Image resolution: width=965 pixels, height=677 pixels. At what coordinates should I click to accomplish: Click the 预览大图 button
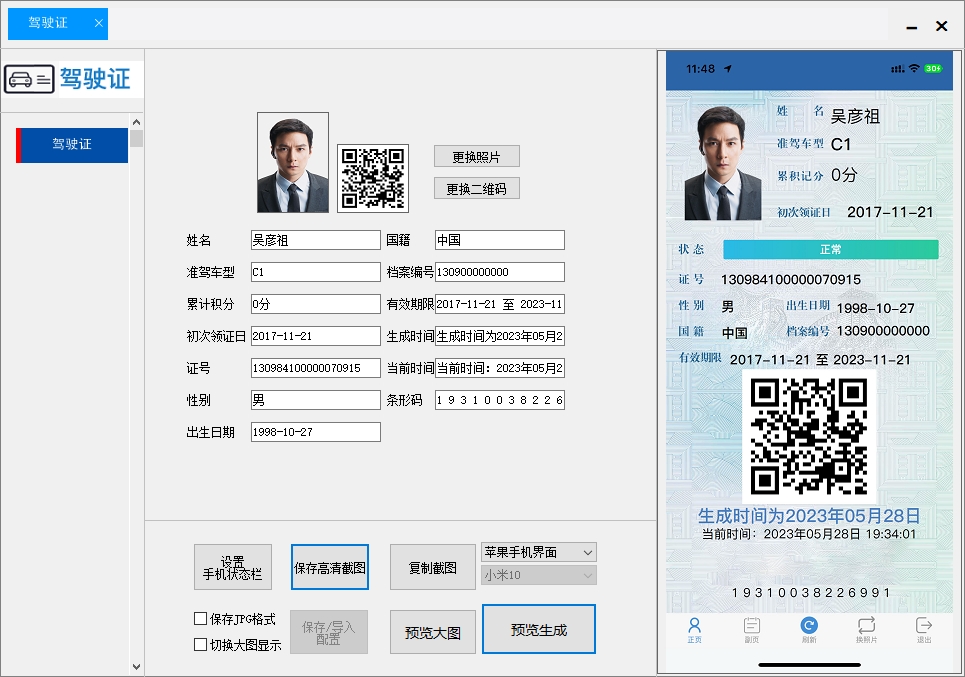[432, 630]
